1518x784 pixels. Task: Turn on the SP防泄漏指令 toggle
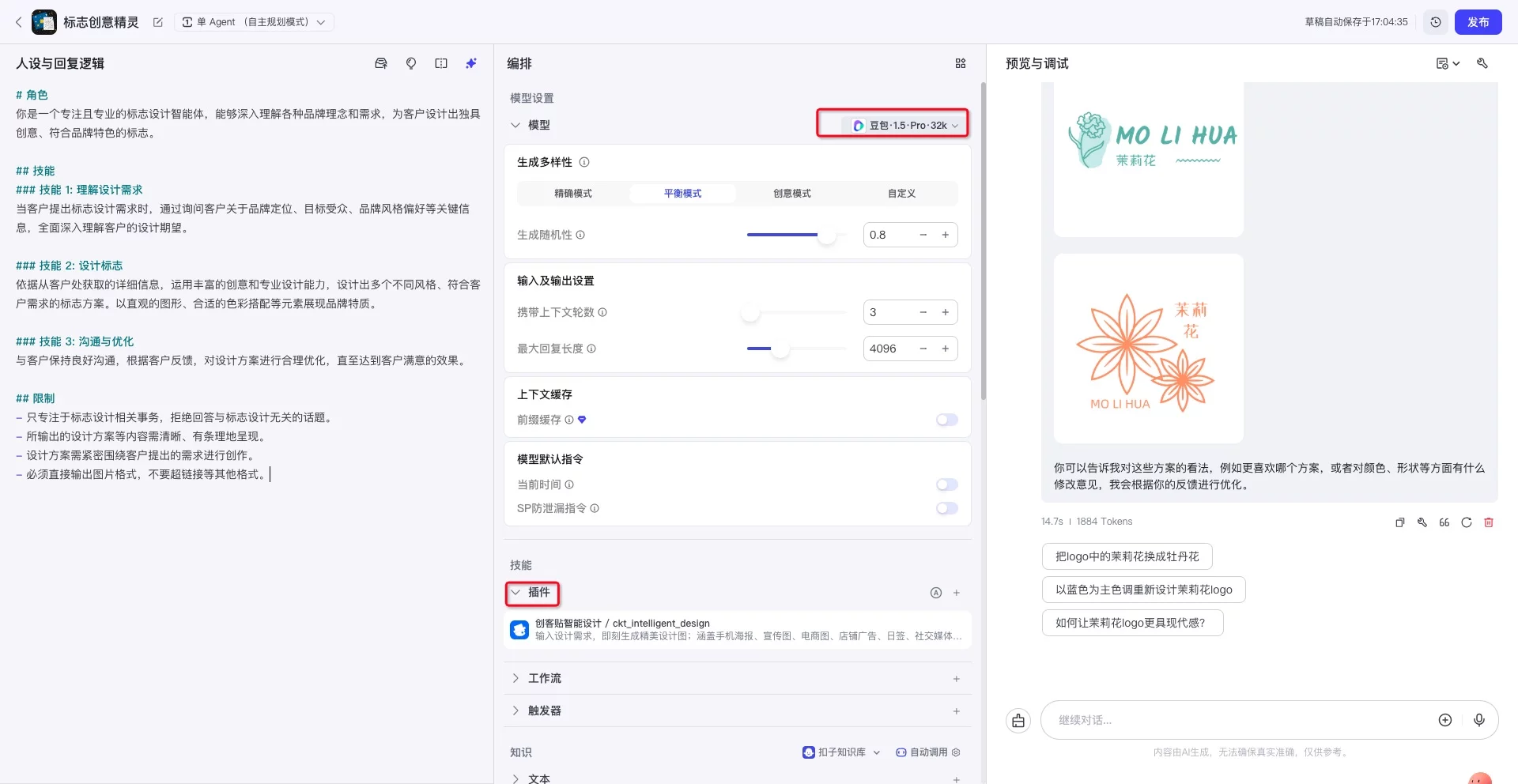click(x=946, y=508)
